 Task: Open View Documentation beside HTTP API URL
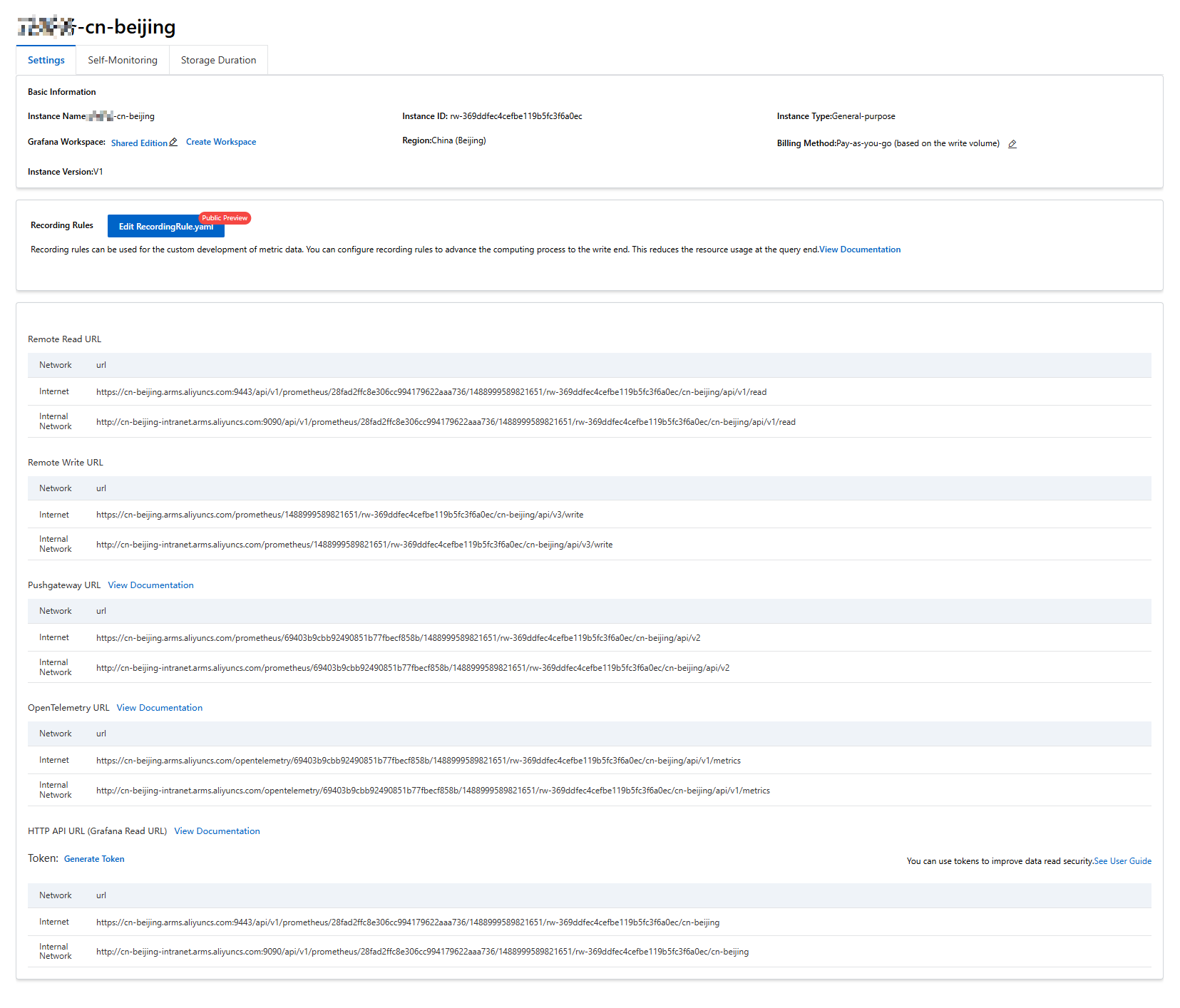[x=217, y=831]
